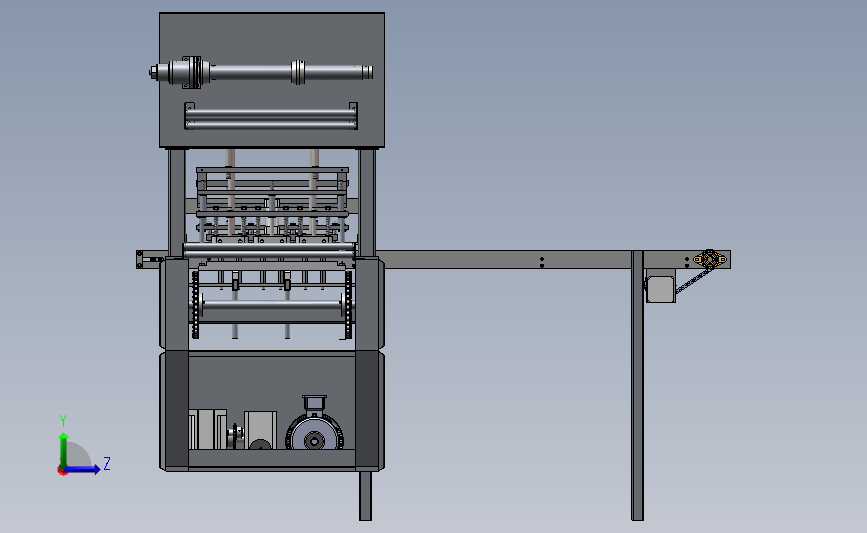The image size is (867, 533).
Task: Select the drive chain beside the conveyor drive box
Action: [x=693, y=281]
